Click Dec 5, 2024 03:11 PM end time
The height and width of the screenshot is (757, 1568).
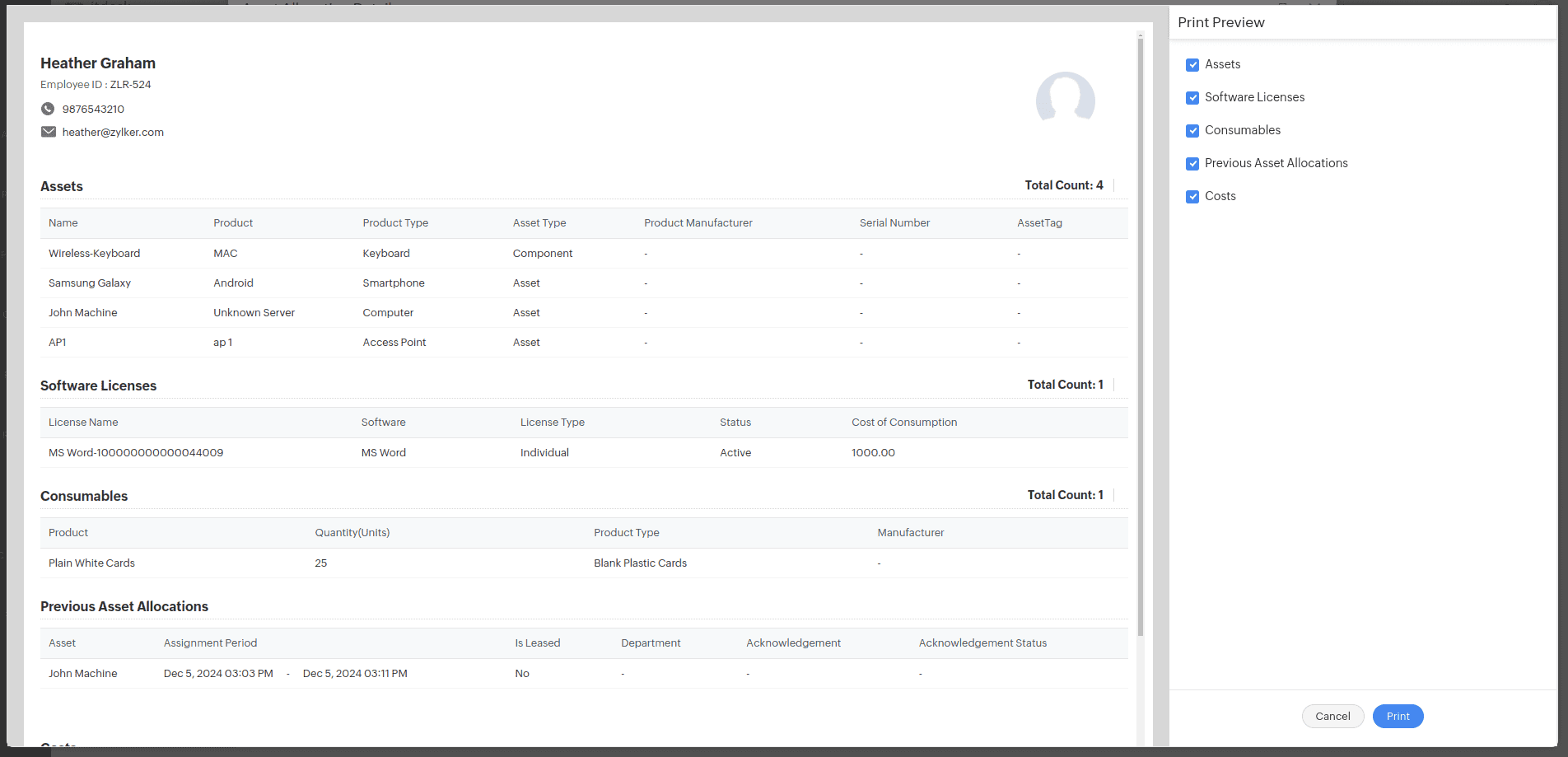click(x=355, y=673)
